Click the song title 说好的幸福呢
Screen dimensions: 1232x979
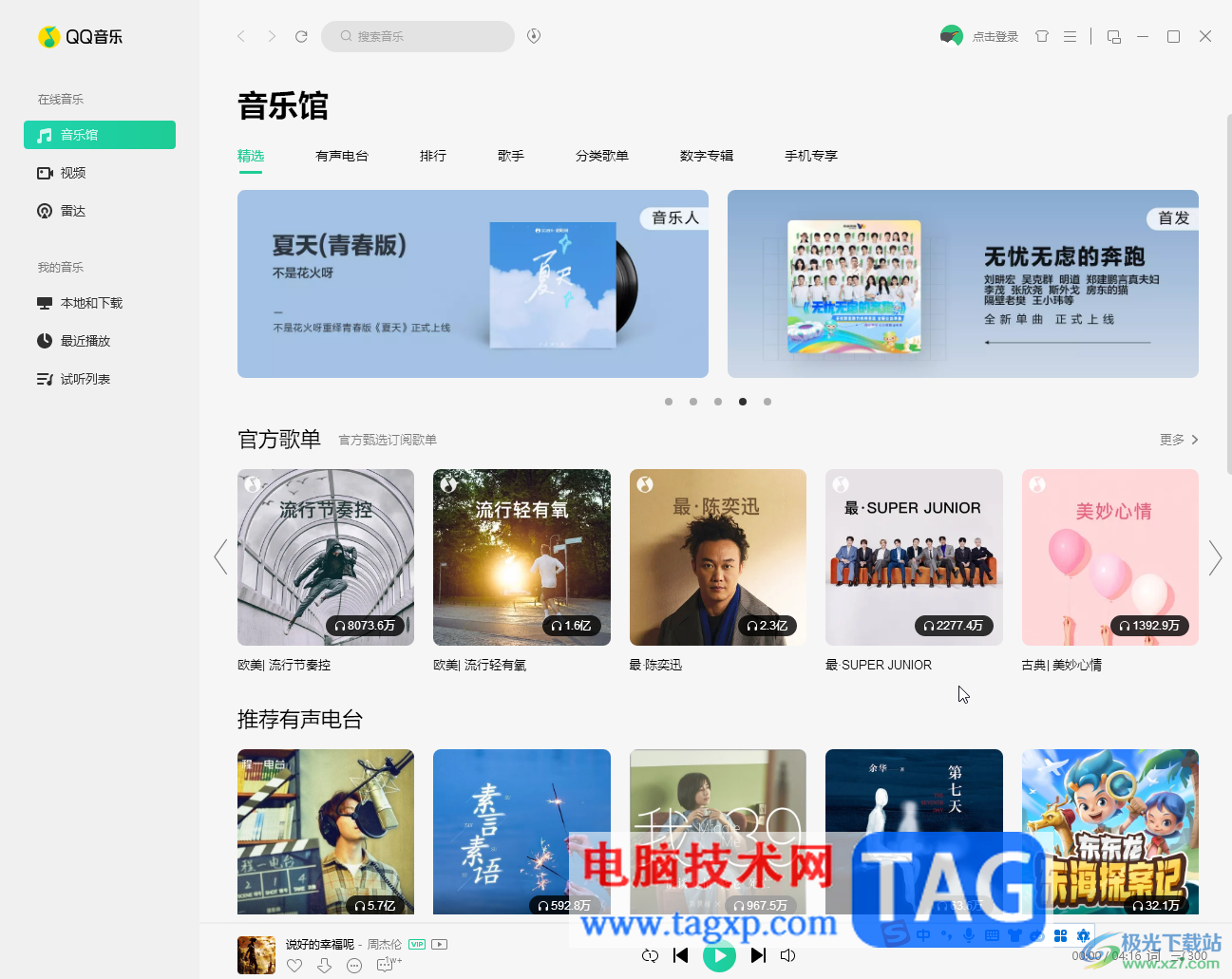[x=320, y=945]
